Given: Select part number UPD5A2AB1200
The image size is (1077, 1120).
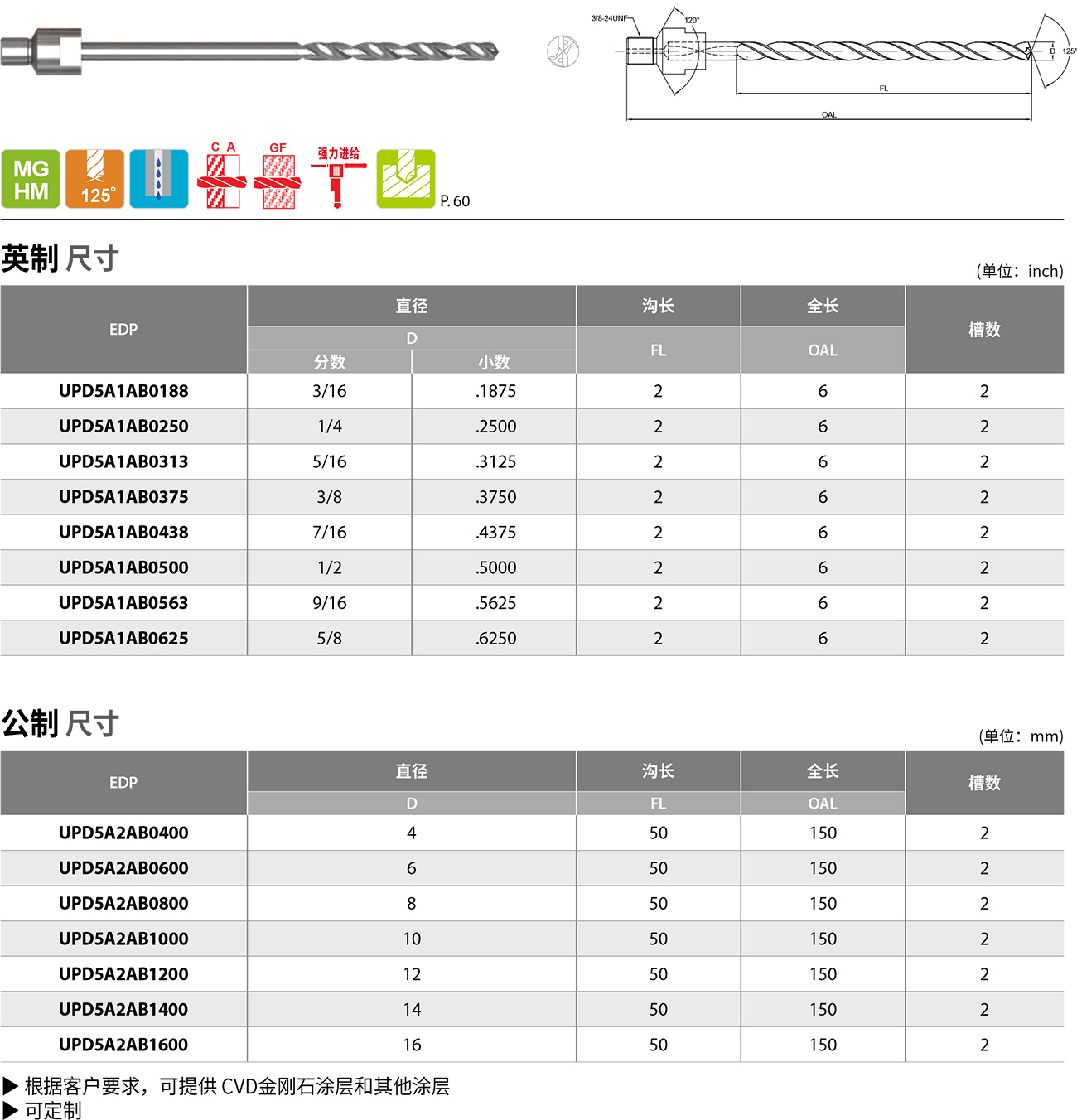Looking at the screenshot, I should (123, 974).
